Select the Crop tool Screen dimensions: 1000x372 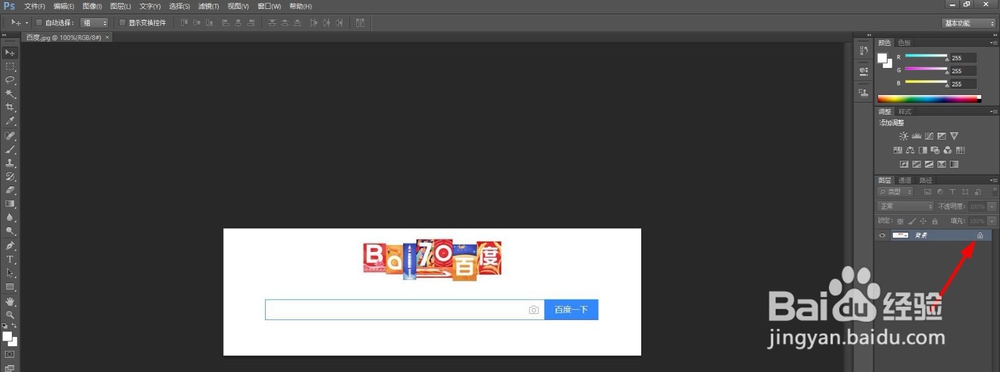10,107
